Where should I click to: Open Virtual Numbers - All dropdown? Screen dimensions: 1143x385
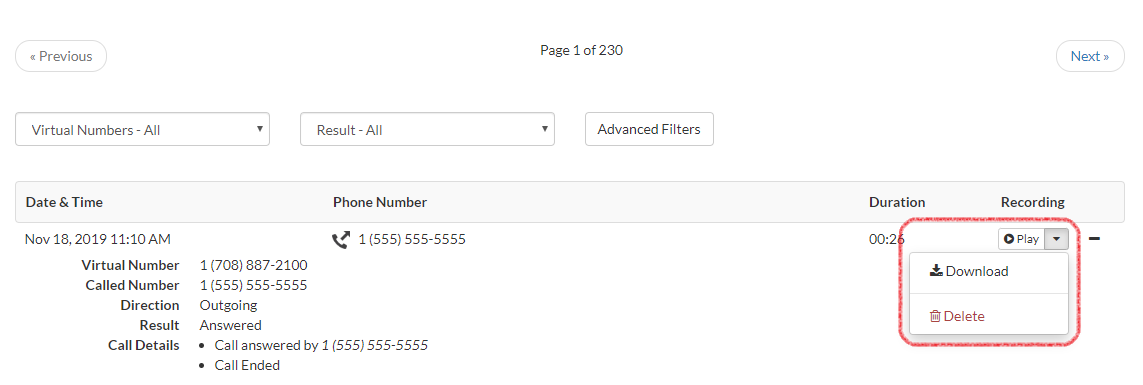pyautogui.click(x=142, y=129)
